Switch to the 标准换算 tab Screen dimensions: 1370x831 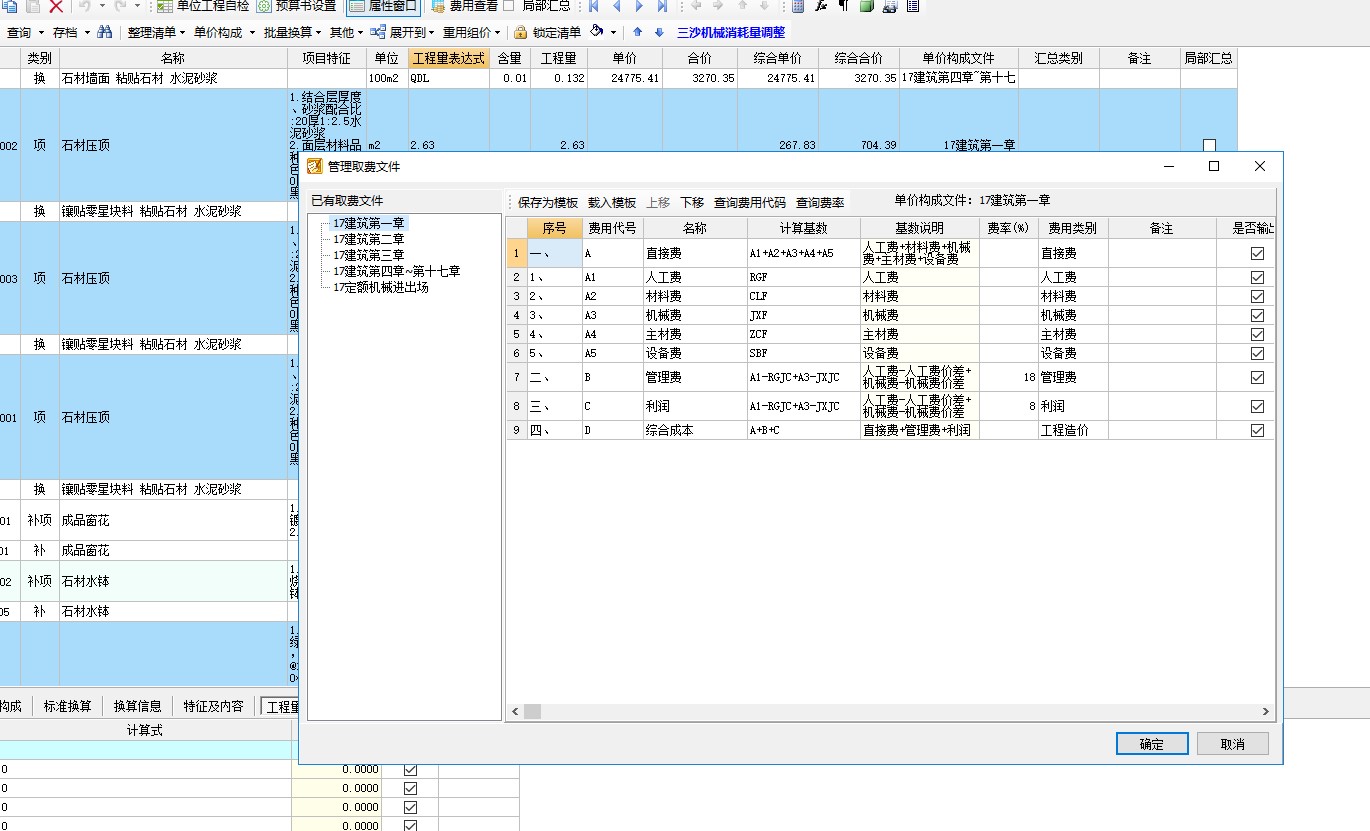pyautogui.click(x=68, y=706)
